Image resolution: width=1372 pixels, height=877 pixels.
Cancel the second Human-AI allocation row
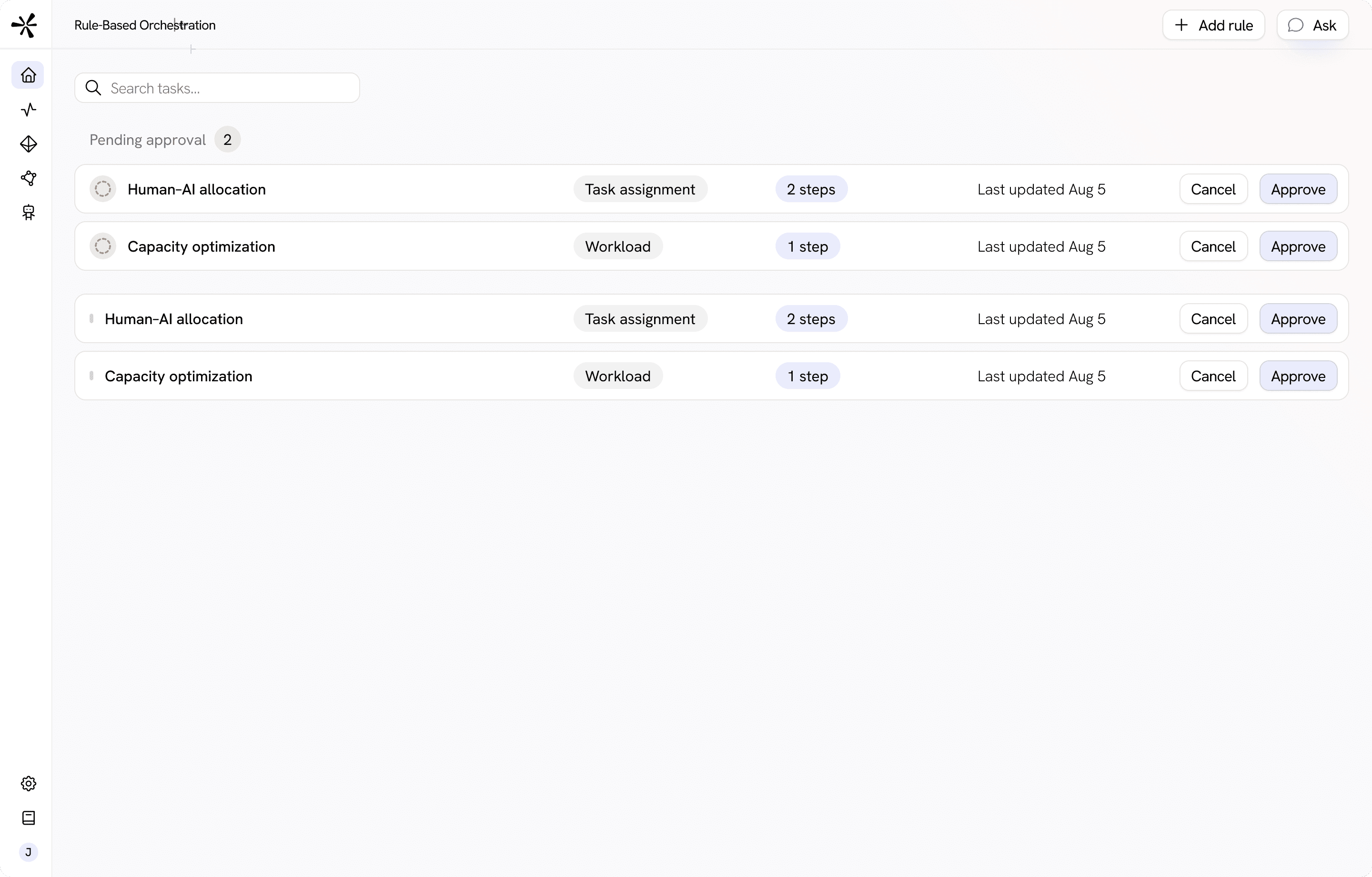click(x=1212, y=319)
